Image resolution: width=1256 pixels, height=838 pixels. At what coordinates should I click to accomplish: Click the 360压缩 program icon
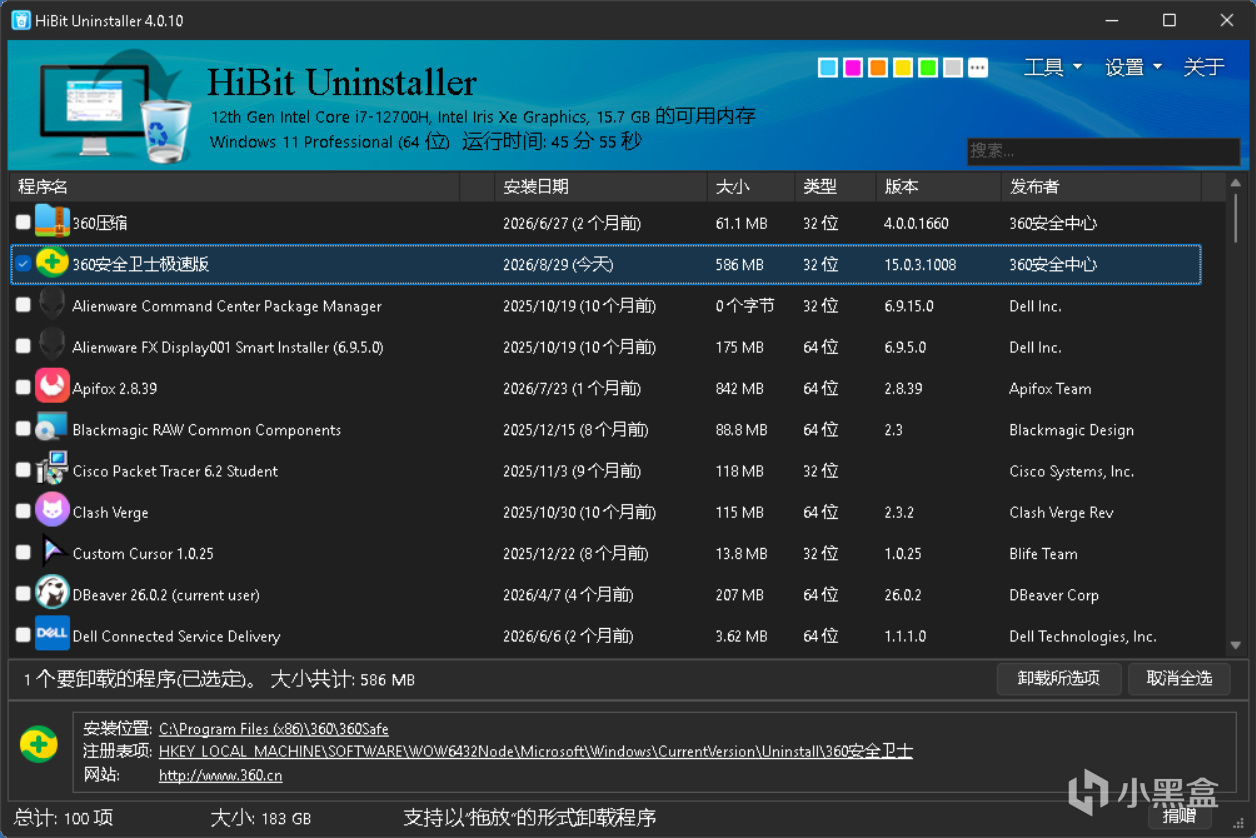click(x=52, y=222)
